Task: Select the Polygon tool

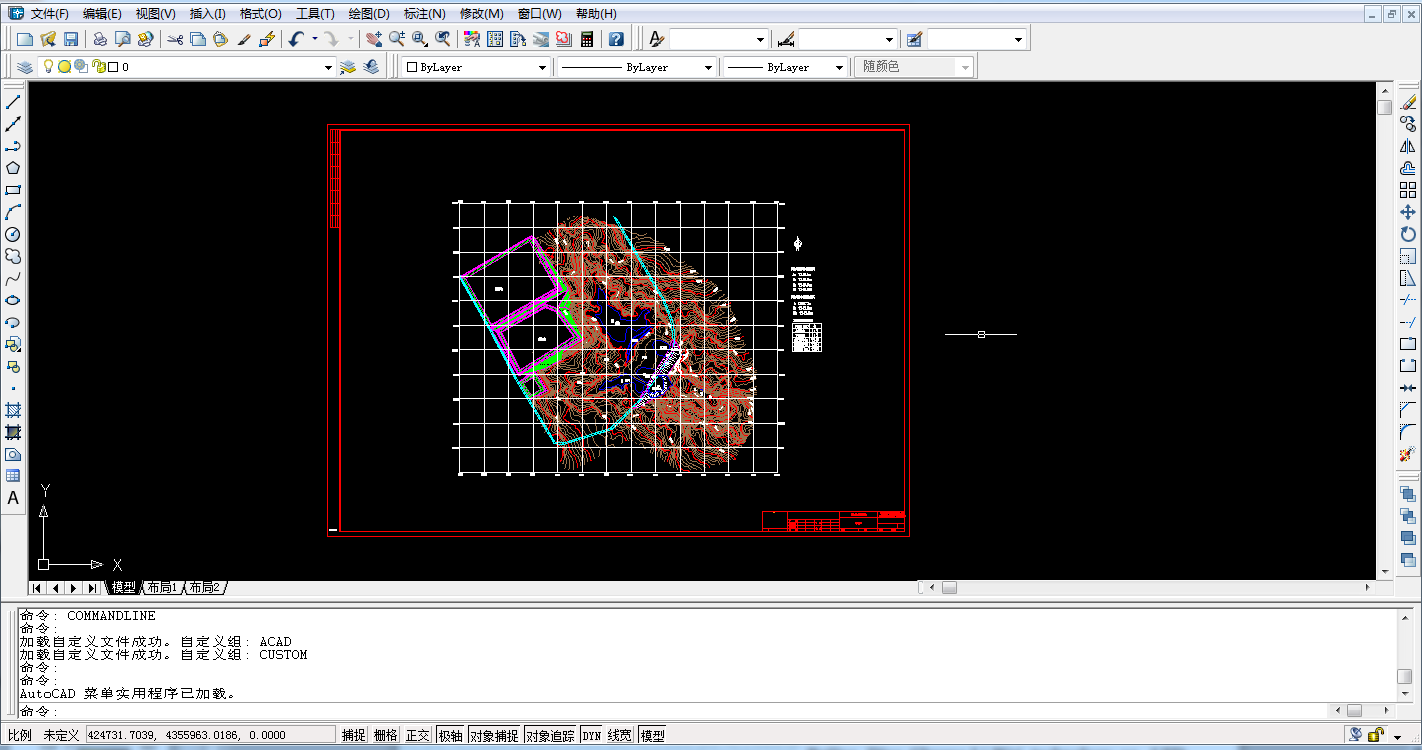Action: tap(13, 168)
